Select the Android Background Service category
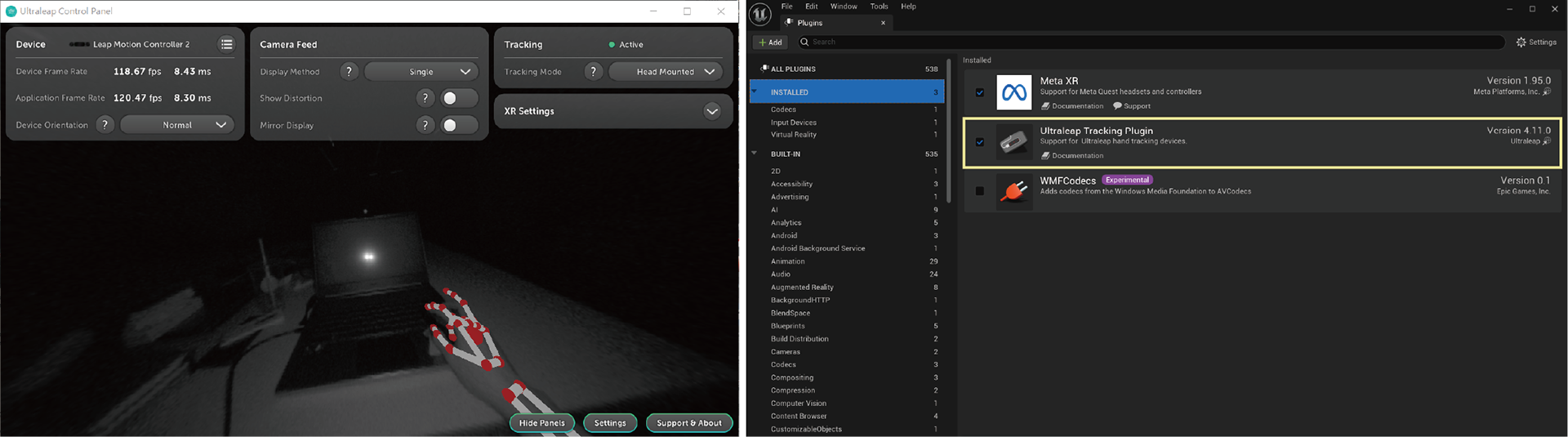The height and width of the screenshot is (437, 1568). tap(847, 248)
